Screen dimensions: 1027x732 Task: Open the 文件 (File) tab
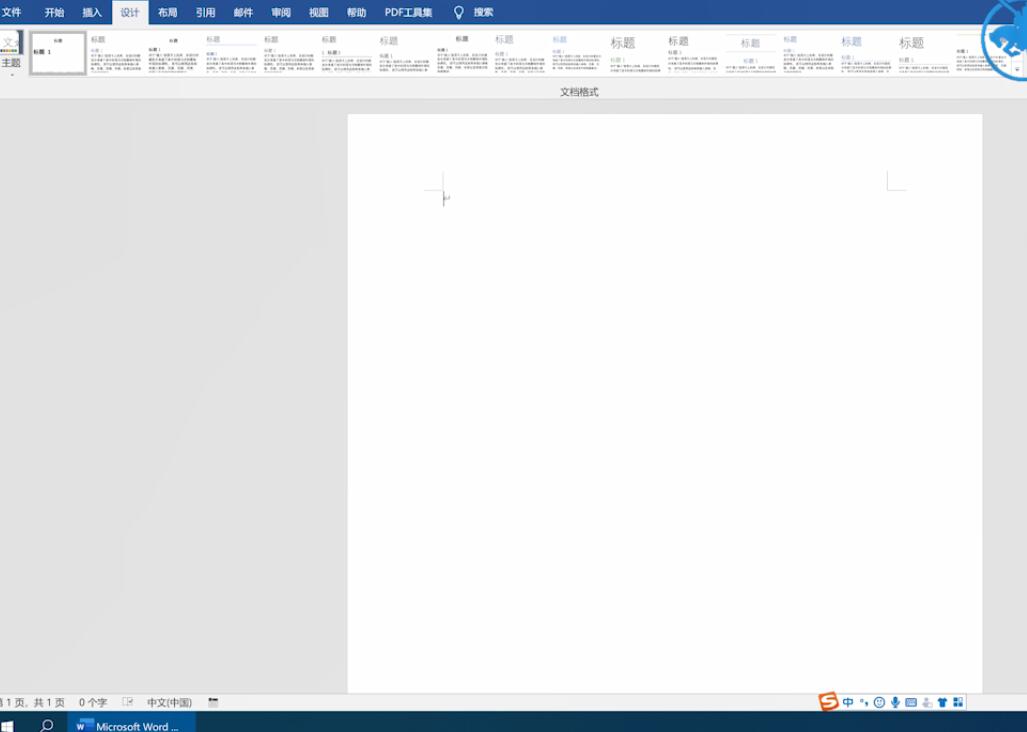point(11,12)
